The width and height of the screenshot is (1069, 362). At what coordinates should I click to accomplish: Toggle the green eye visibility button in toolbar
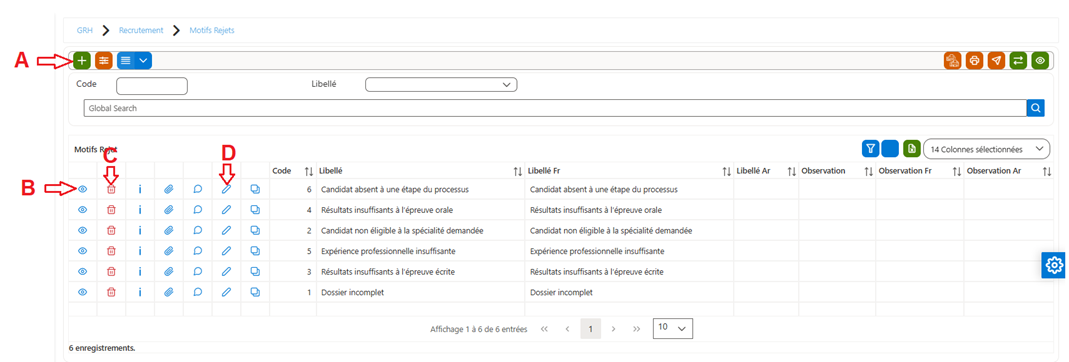click(1040, 61)
